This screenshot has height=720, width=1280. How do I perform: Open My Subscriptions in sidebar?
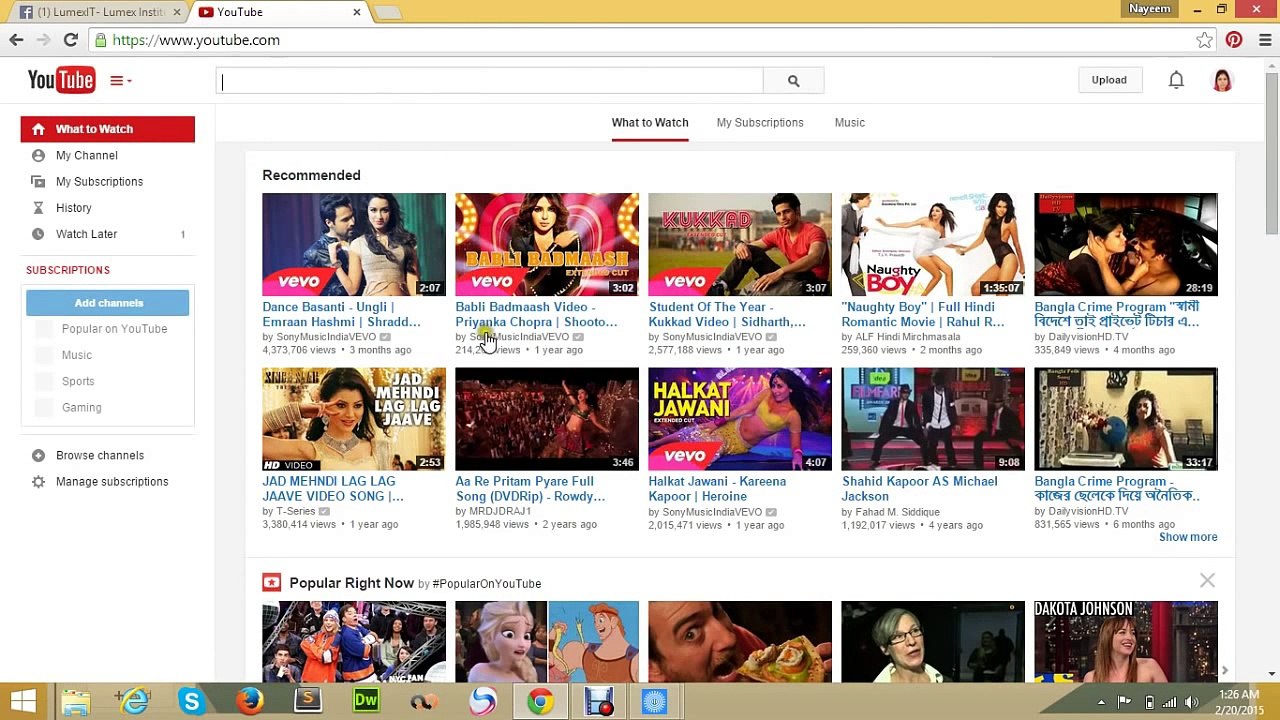tap(99, 181)
